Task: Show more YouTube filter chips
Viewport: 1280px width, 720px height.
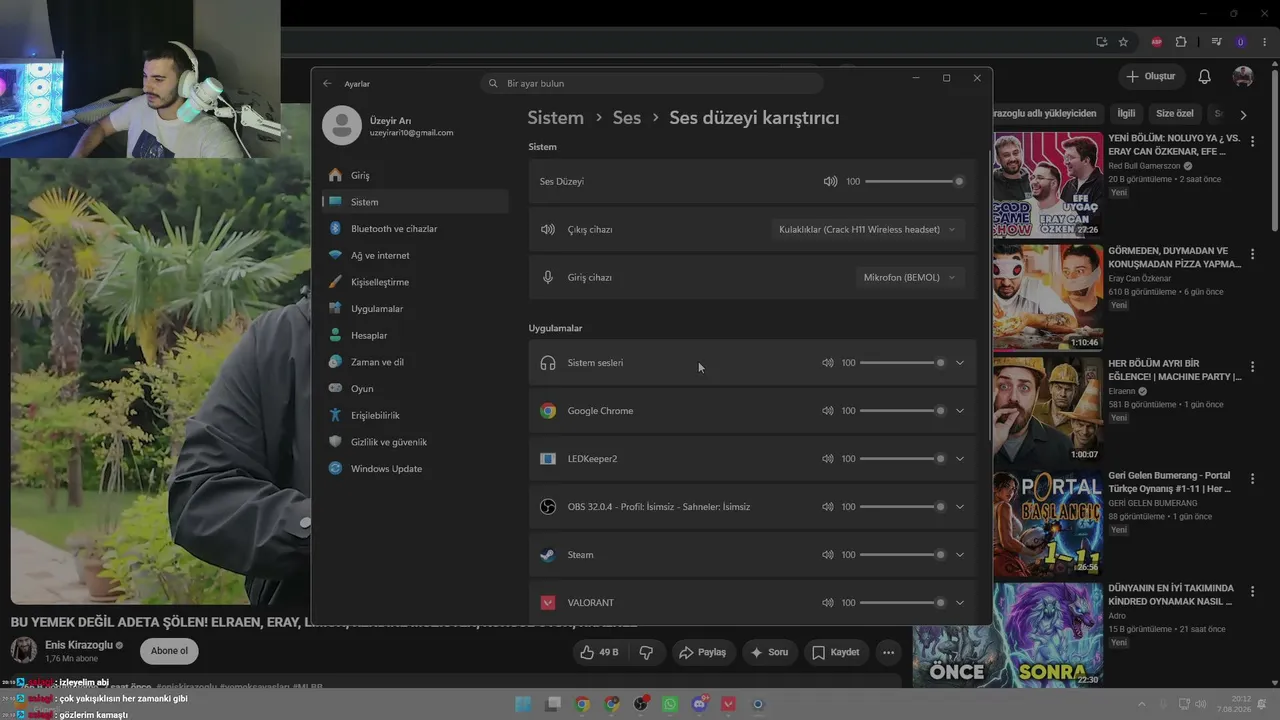Action: point(1243,114)
